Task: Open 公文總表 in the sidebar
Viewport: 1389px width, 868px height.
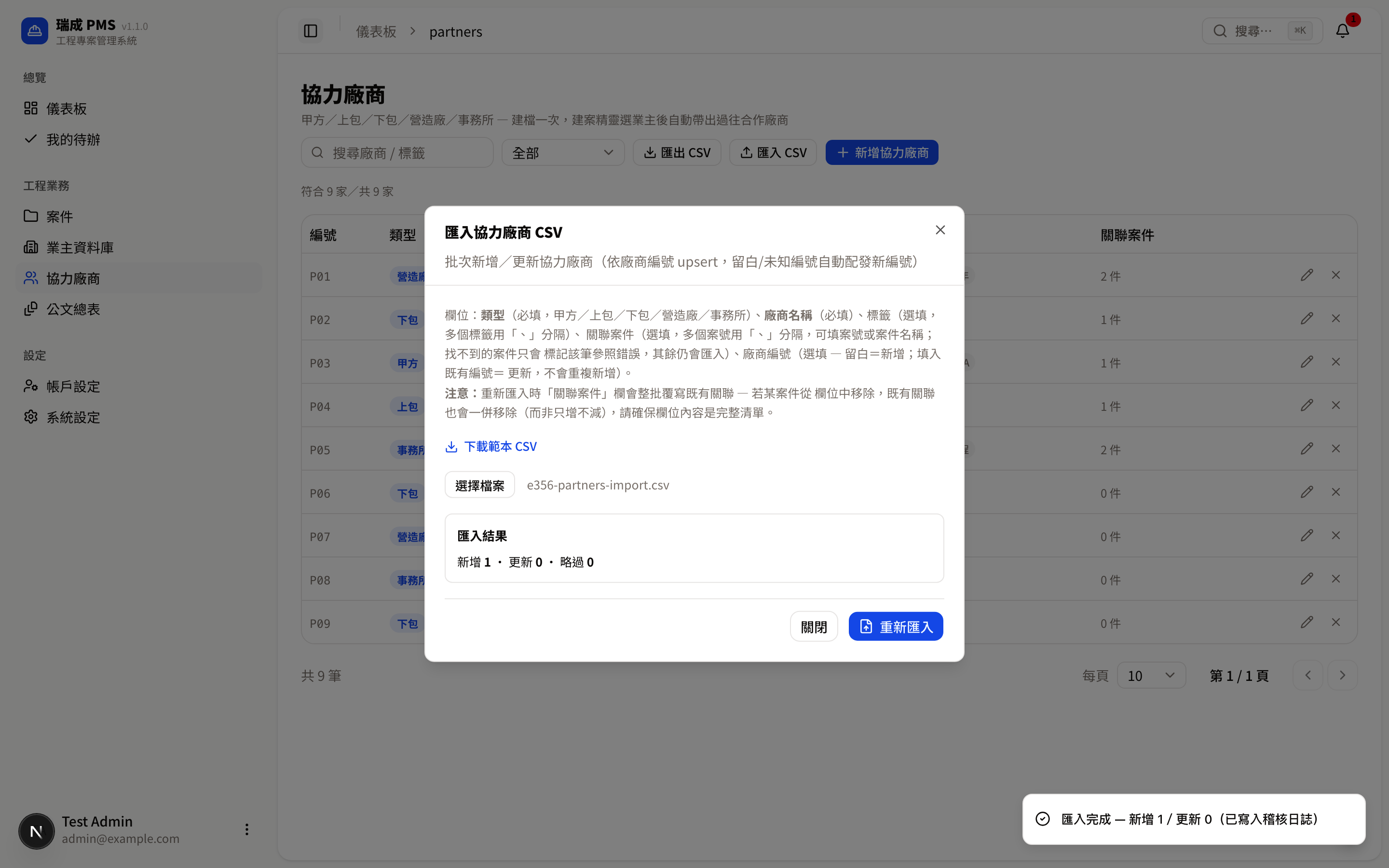Action: (138, 310)
